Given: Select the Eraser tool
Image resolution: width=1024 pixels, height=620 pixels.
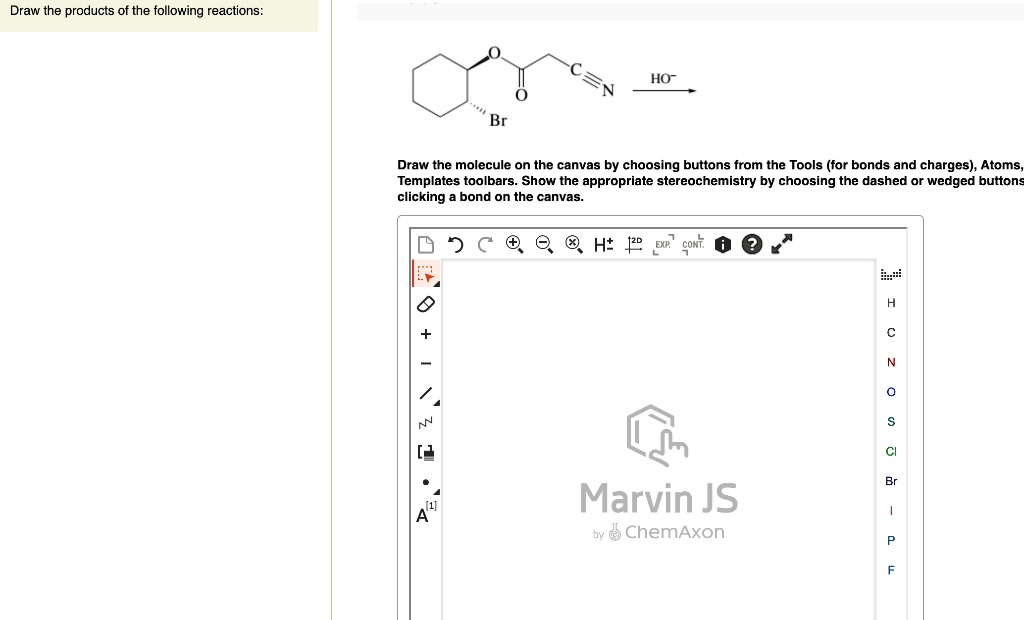Looking at the screenshot, I should tap(425, 304).
